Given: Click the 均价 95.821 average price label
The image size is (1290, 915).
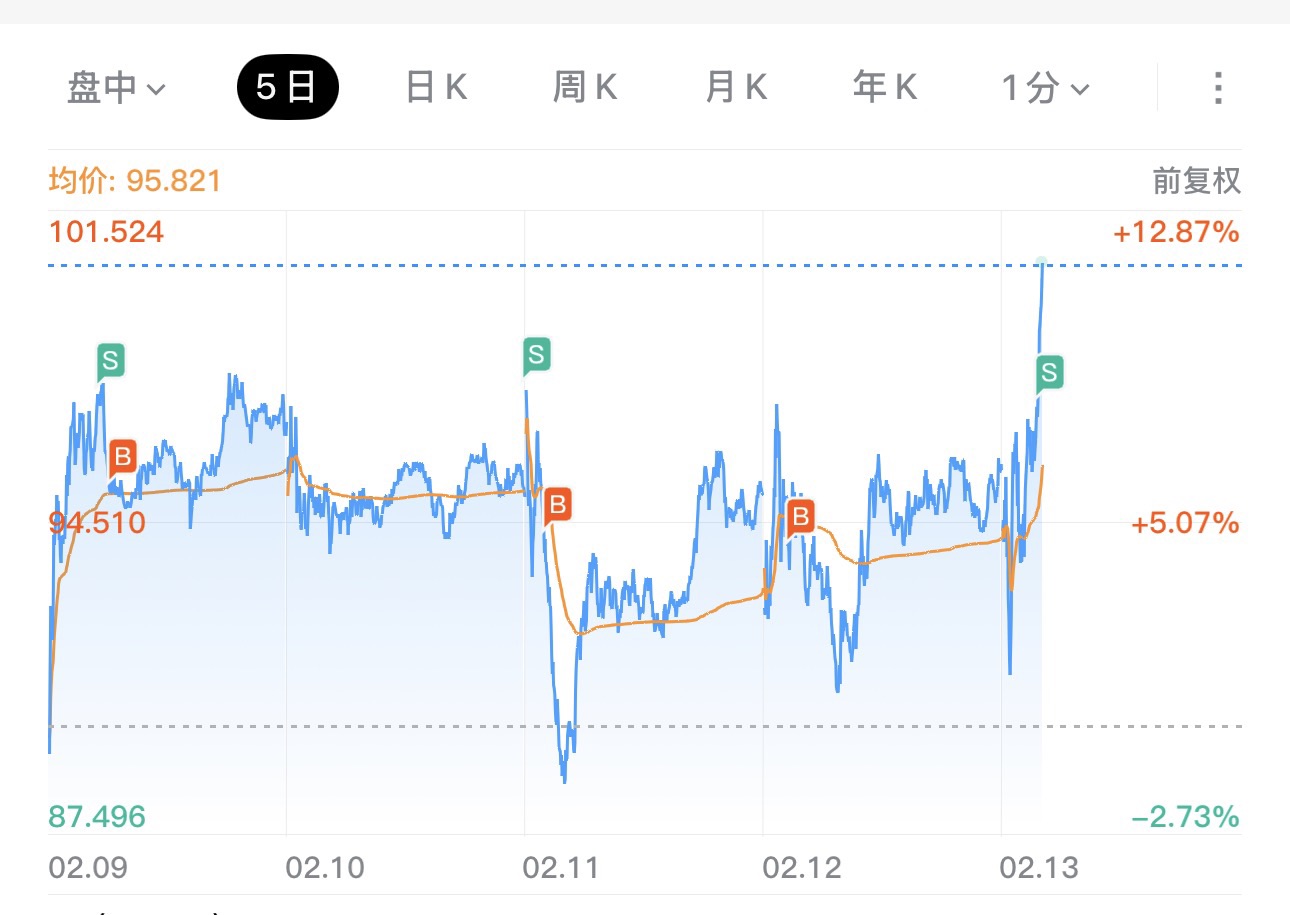Looking at the screenshot, I should pos(135,181).
